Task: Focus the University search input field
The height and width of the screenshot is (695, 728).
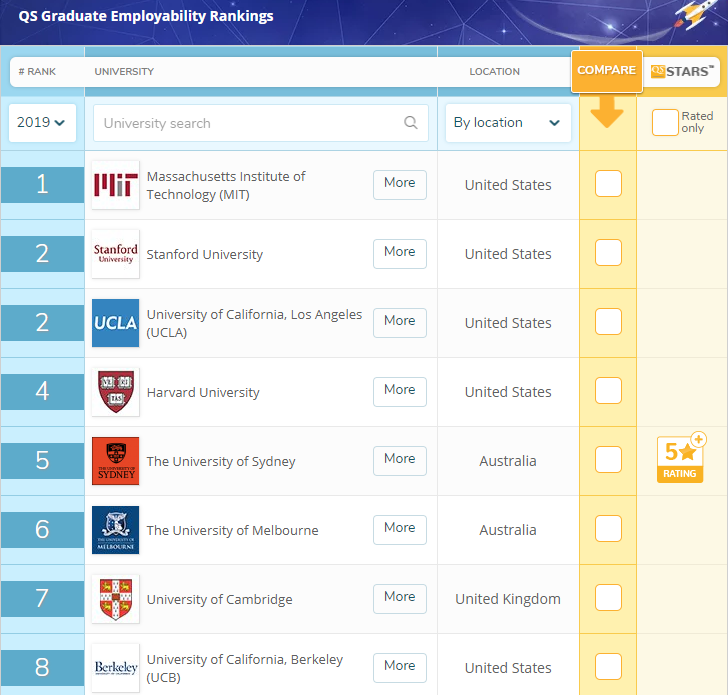Action: coord(250,123)
